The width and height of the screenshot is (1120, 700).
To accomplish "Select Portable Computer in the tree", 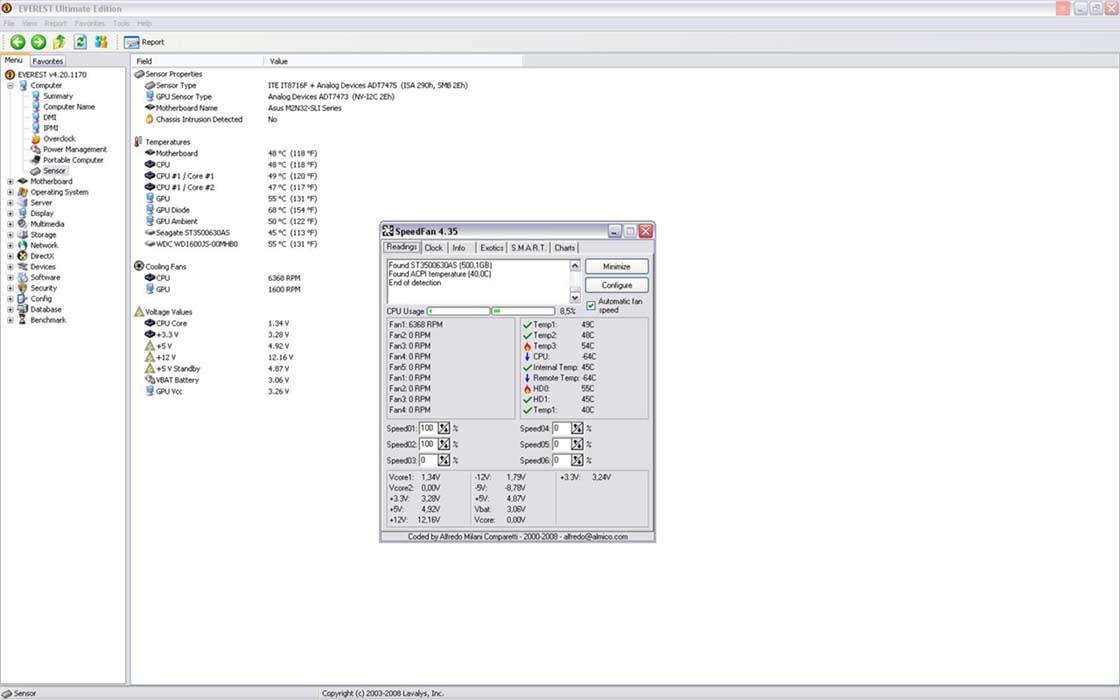I will tap(73, 160).
